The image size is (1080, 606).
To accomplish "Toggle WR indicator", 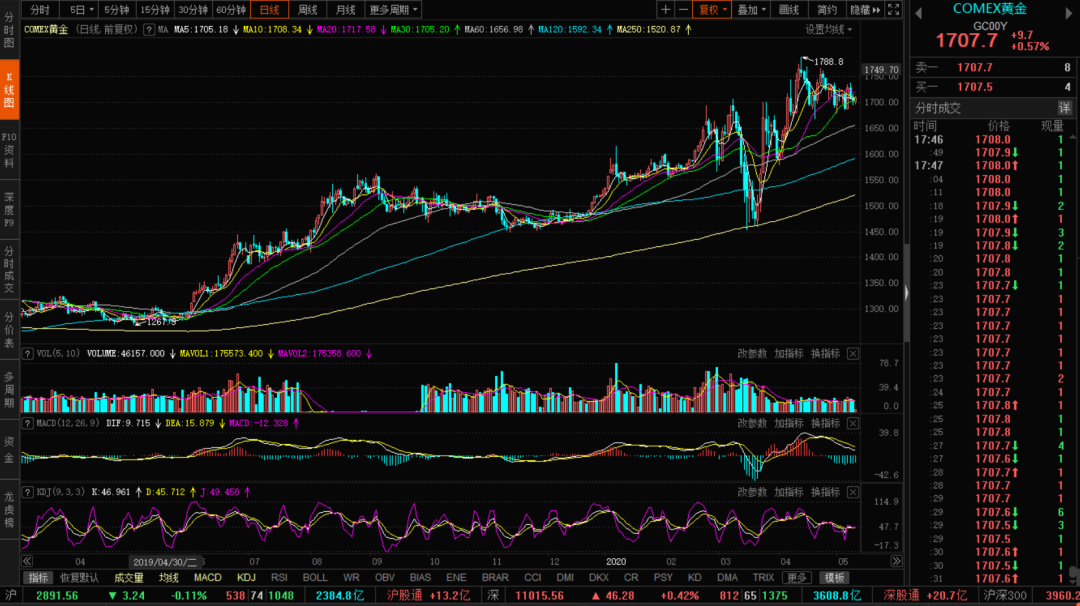I will coord(351,578).
